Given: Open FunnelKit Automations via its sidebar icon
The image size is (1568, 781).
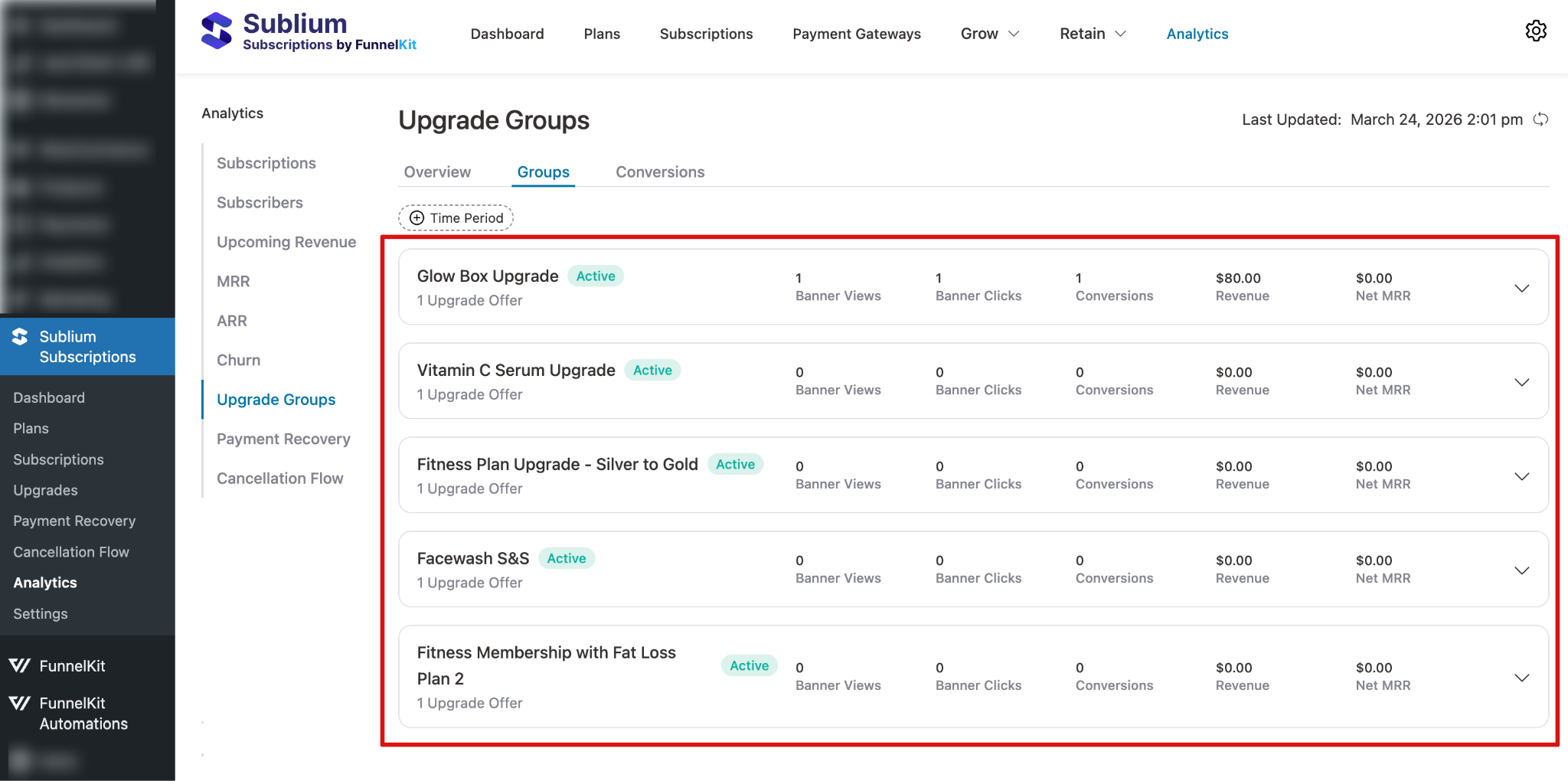Looking at the screenshot, I should [21, 703].
